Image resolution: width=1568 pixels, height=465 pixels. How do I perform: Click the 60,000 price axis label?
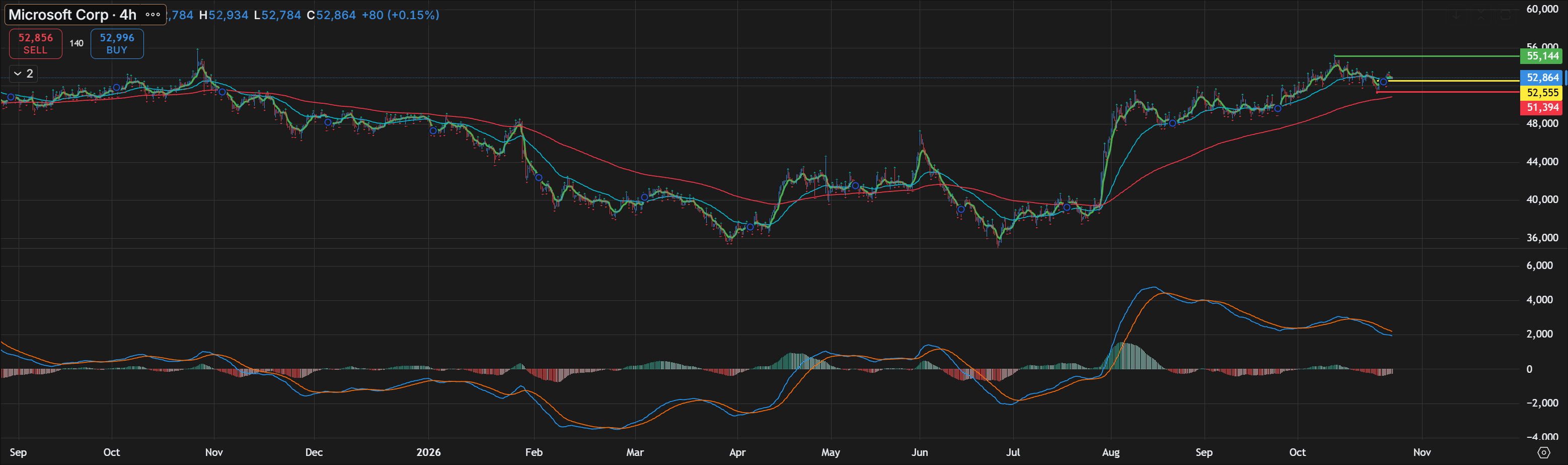coord(1542,9)
